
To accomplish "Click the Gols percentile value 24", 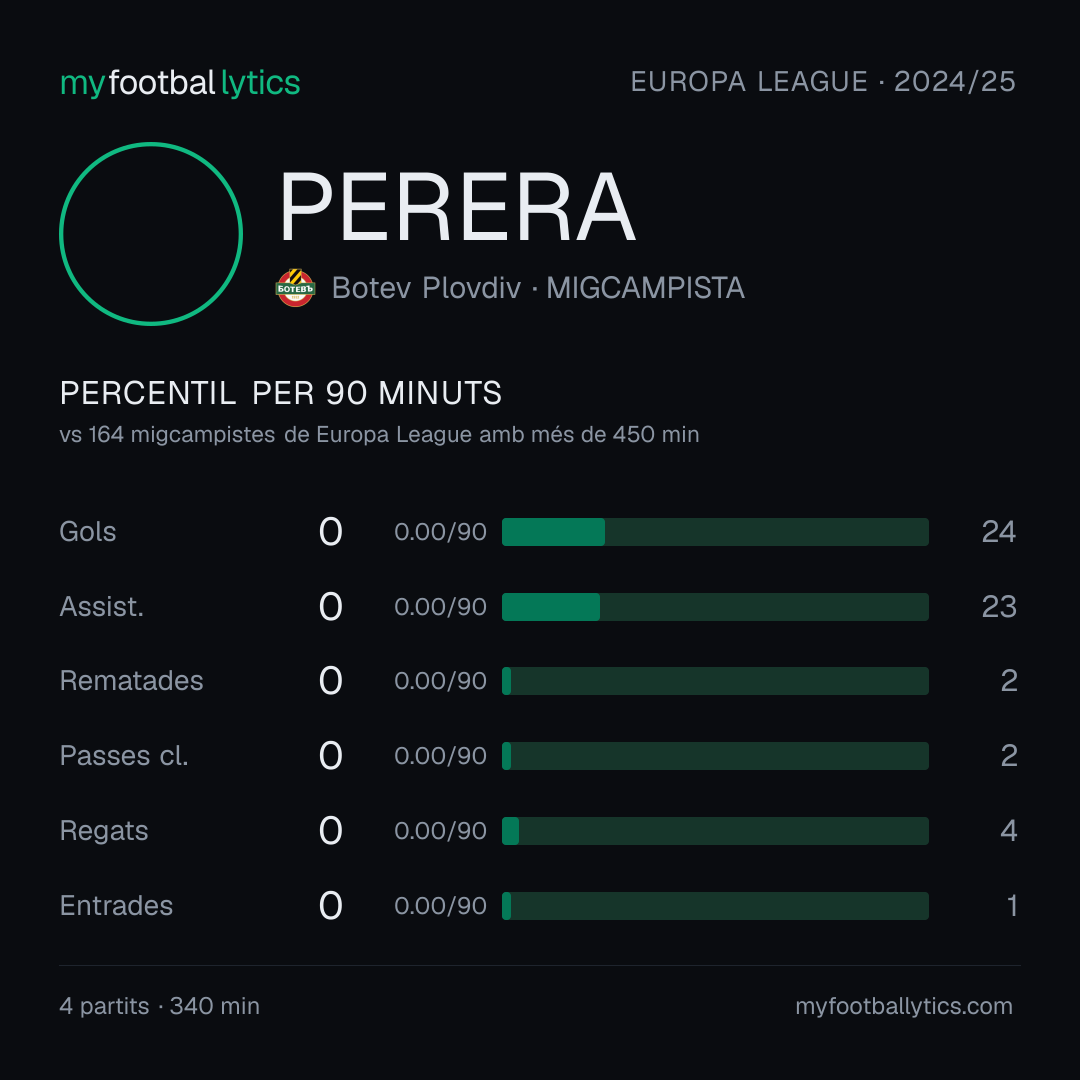I will 999,532.
